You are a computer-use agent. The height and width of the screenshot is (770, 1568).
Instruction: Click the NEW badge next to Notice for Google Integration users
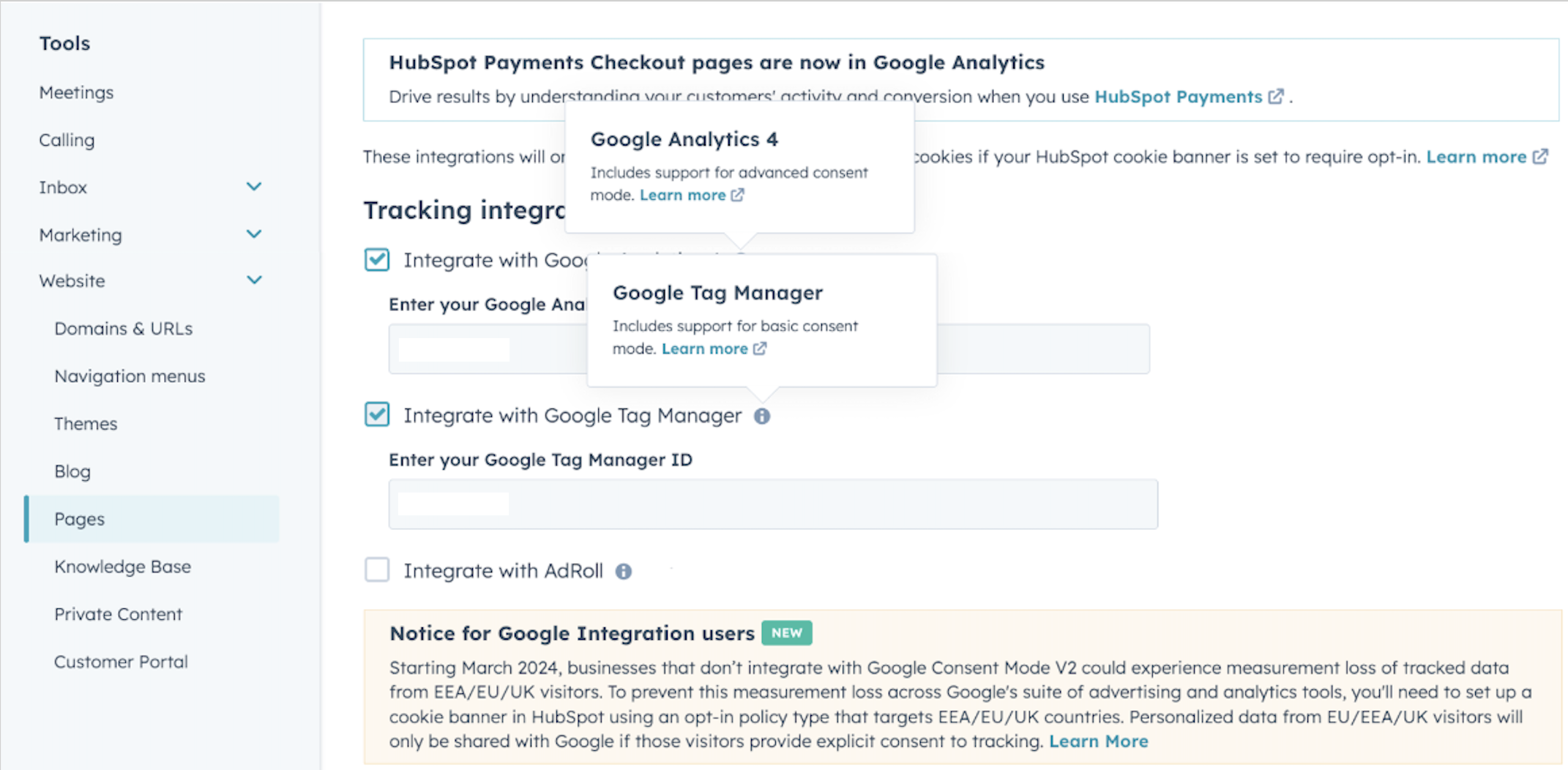coord(787,632)
